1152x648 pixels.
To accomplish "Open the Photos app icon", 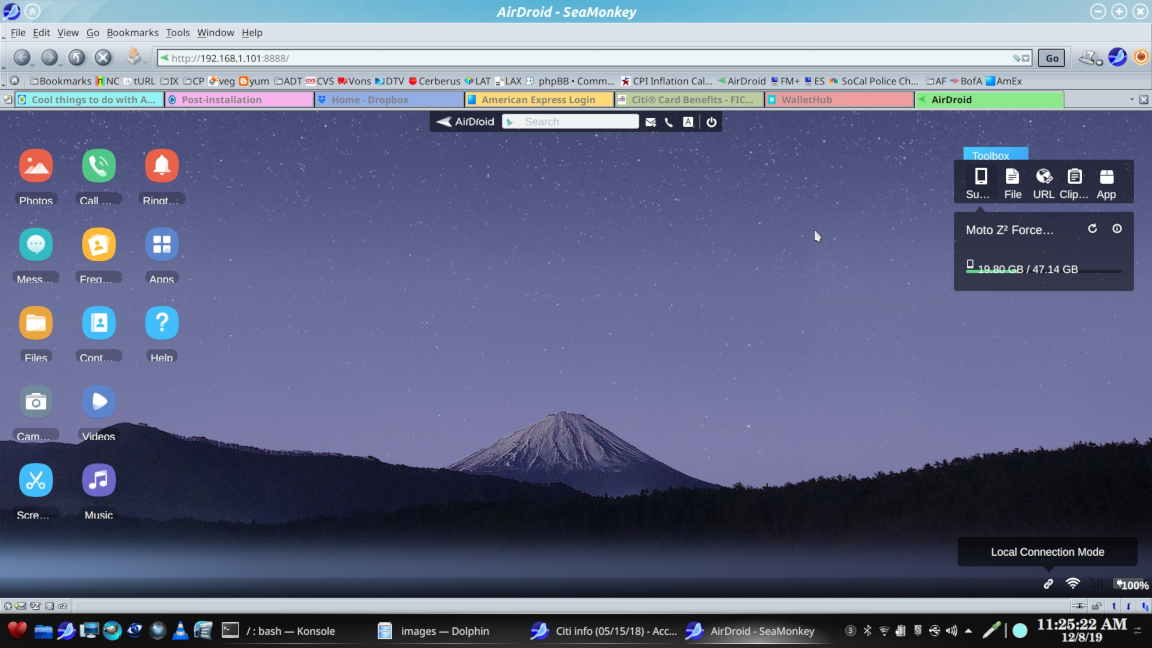I will (36, 166).
